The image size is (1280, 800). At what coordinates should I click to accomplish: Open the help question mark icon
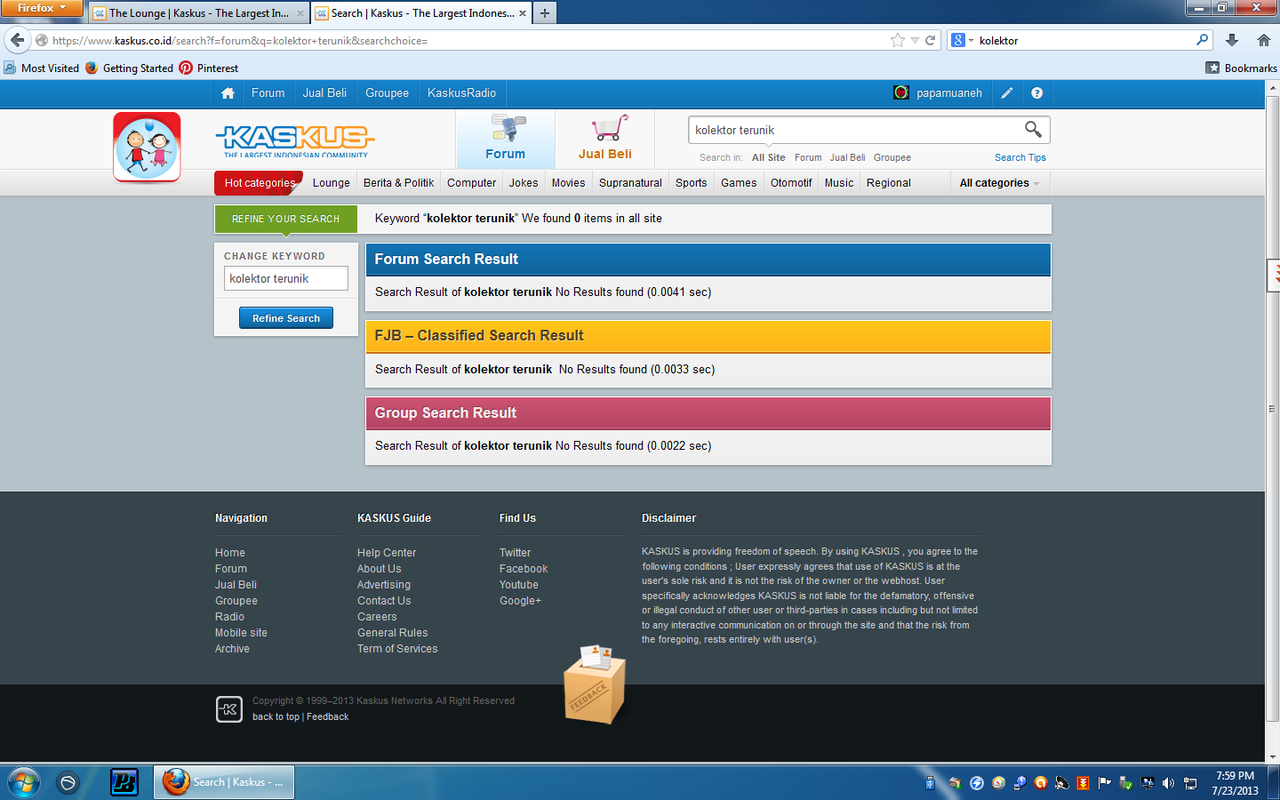coord(1037,93)
